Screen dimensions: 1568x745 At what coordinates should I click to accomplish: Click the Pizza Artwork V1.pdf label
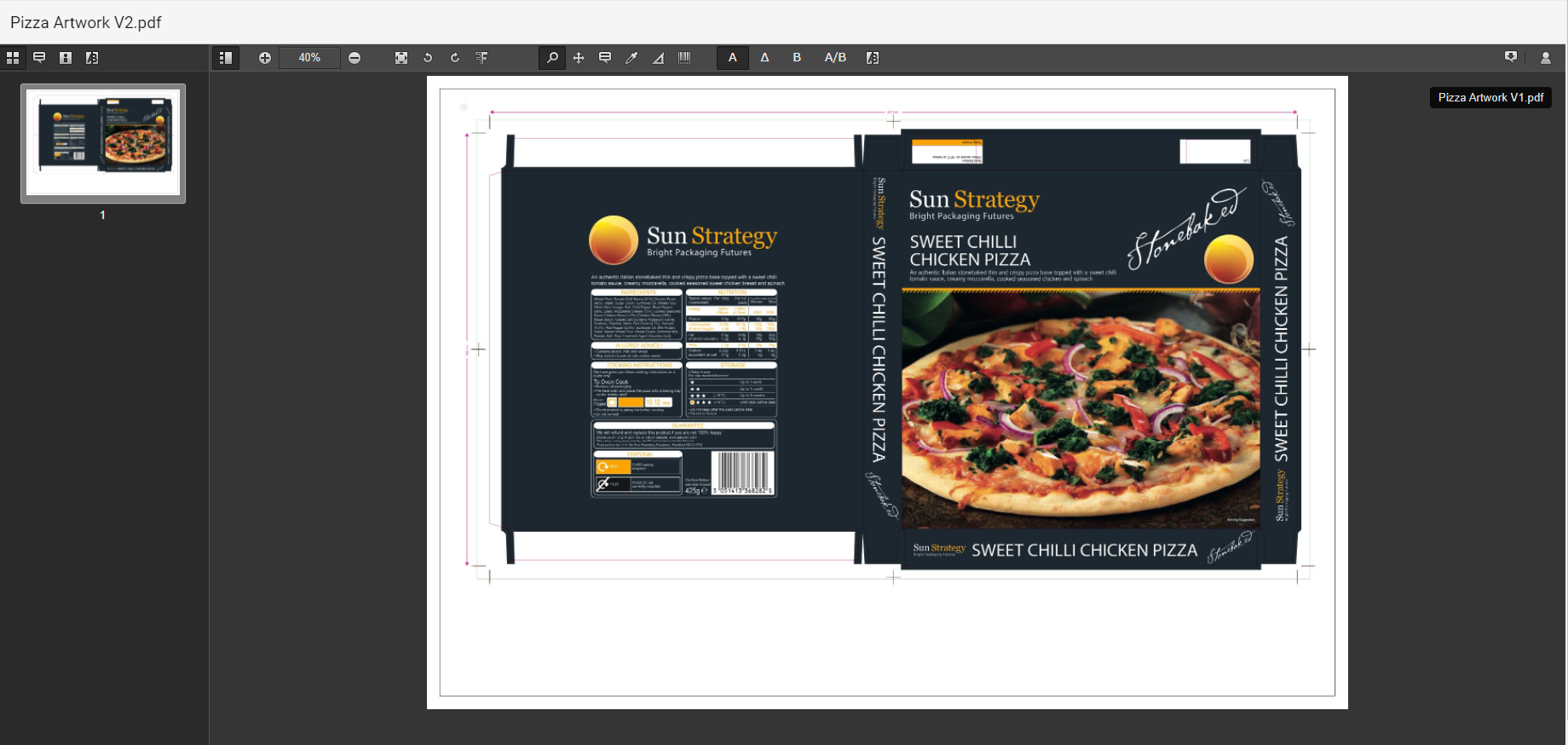click(x=1490, y=97)
